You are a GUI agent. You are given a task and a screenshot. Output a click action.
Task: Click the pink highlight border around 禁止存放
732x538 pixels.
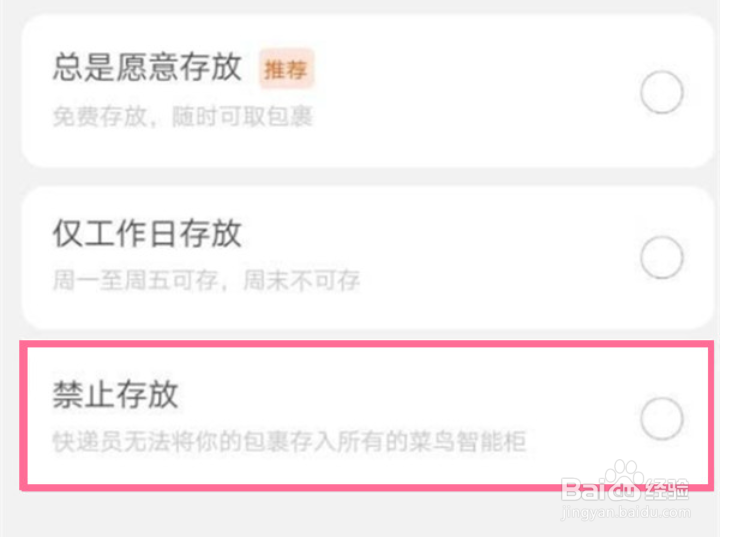tap(366, 344)
